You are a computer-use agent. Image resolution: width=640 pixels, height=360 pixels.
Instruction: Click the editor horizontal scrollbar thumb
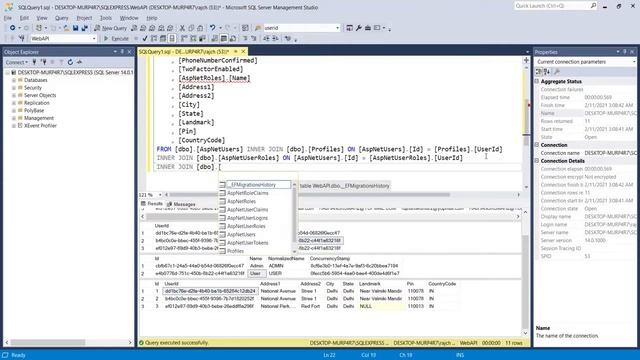click(x=309, y=195)
